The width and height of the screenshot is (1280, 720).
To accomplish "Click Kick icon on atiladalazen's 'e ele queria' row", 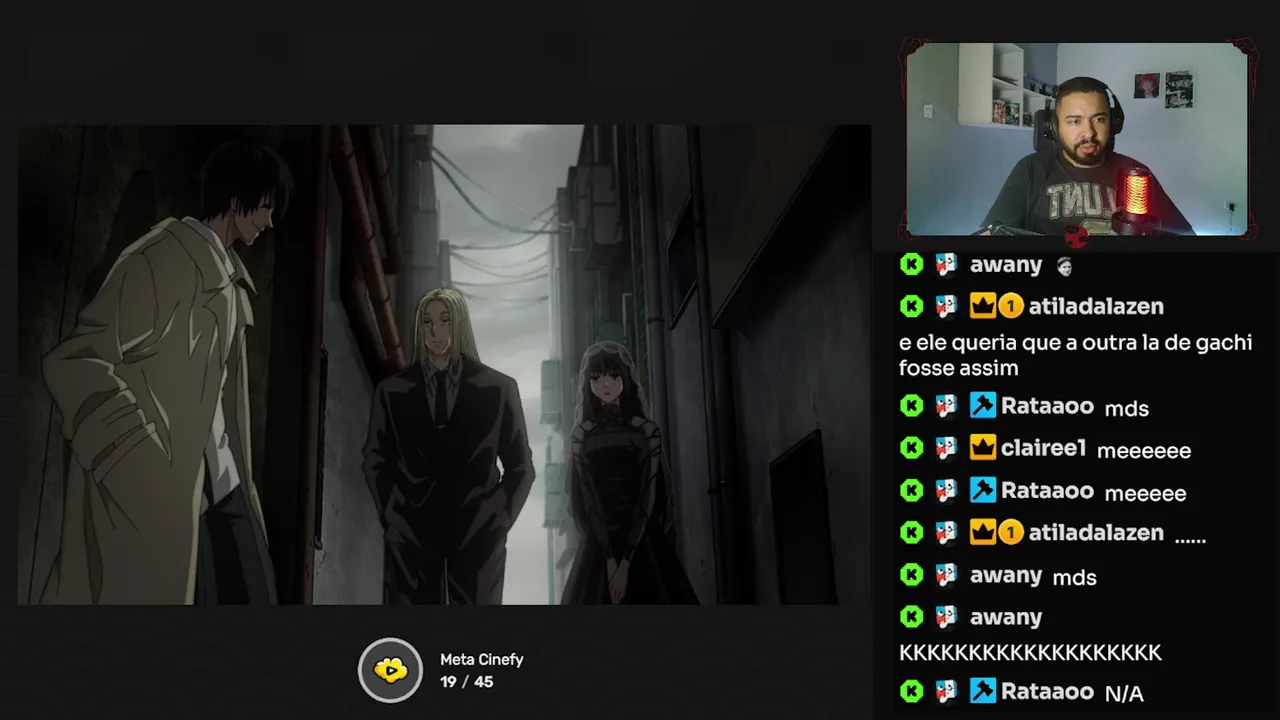I will (x=911, y=306).
